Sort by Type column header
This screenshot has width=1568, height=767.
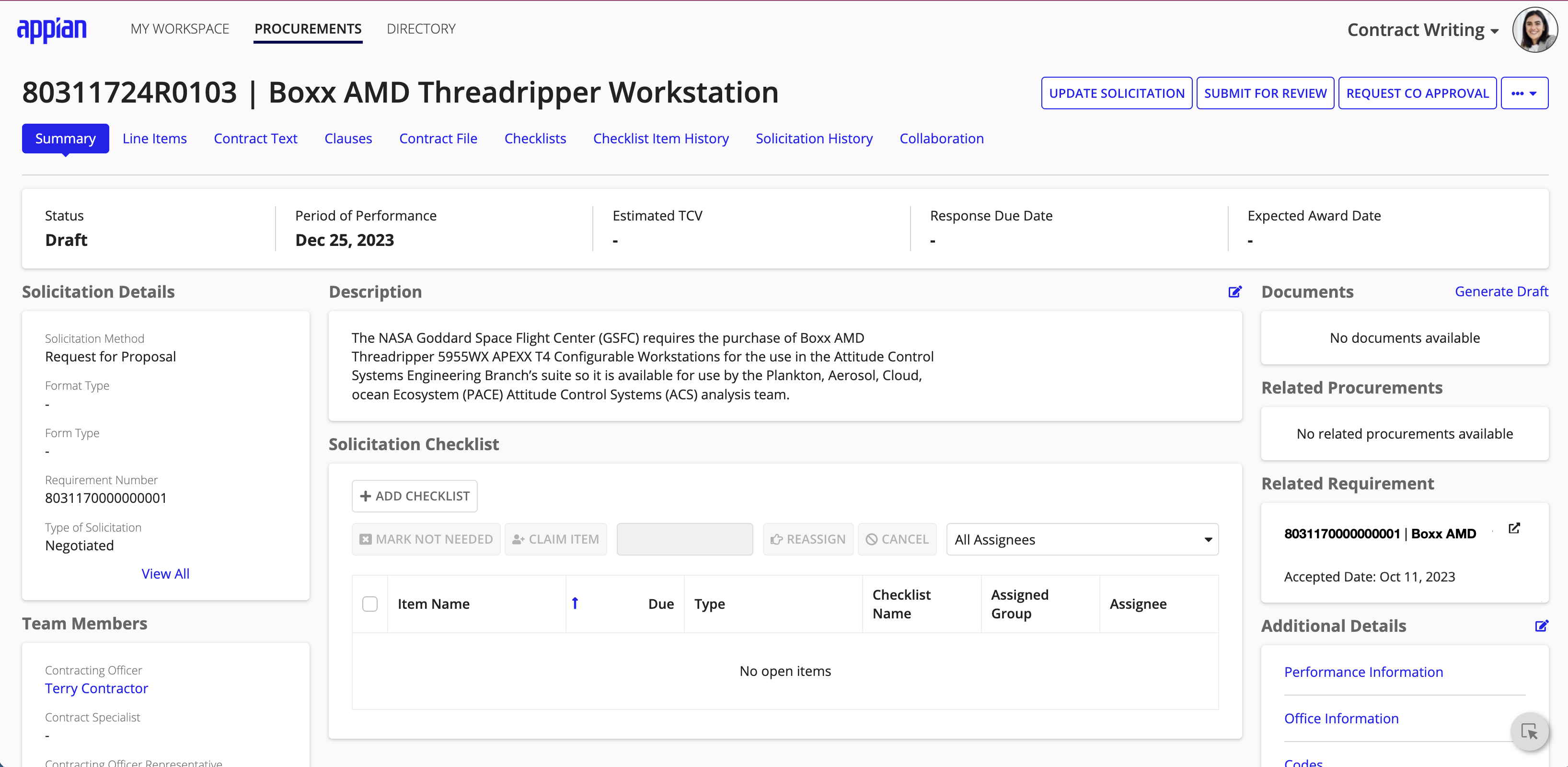[x=710, y=604]
